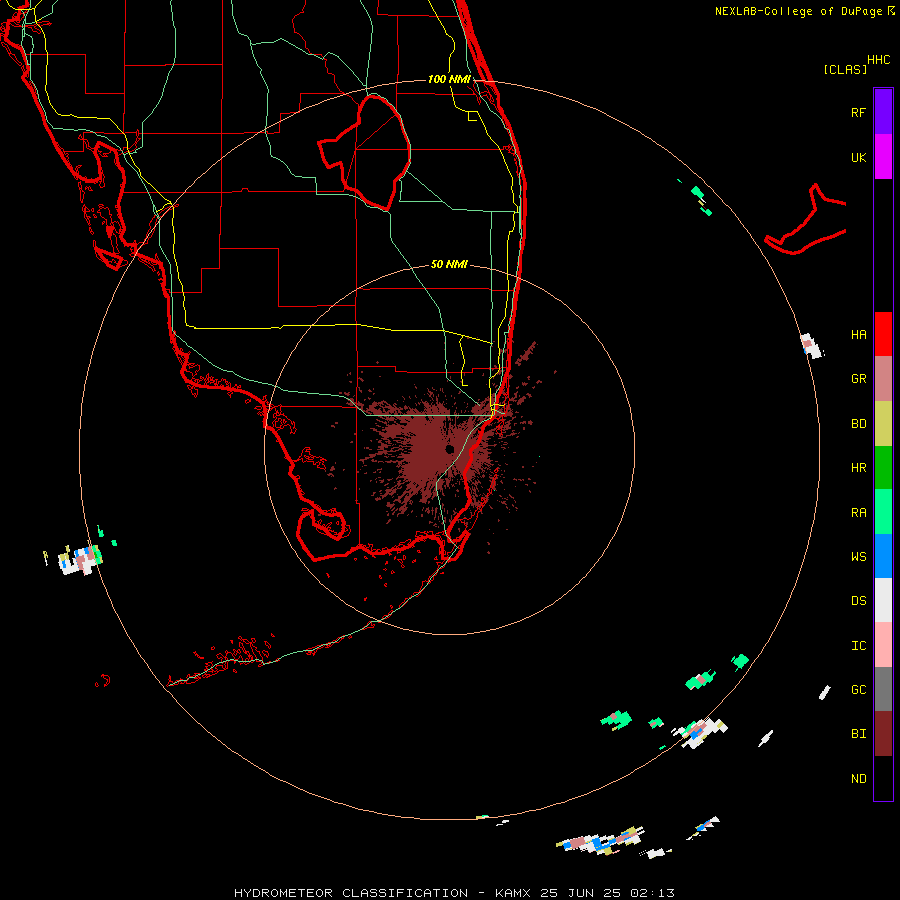900x900 pixels.
Task: Click the green HR legend swatch
Action: (x=883, y=468)
